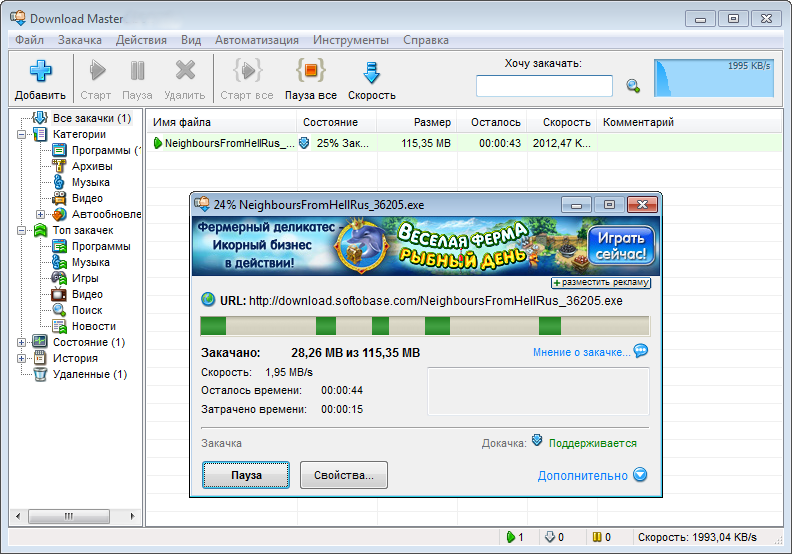
Task: Click the sidebar horizontal scrollbar thumb
Action: coord(69,516)
